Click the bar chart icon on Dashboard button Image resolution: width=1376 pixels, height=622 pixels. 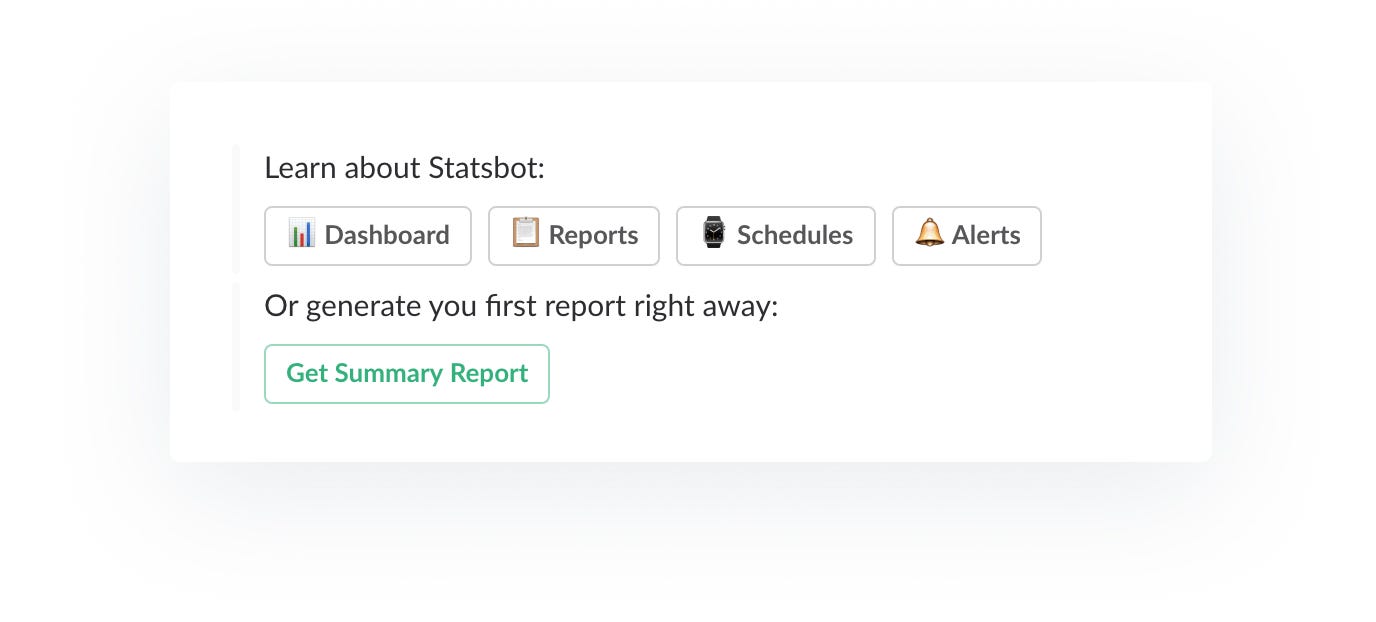click(304, 235)
